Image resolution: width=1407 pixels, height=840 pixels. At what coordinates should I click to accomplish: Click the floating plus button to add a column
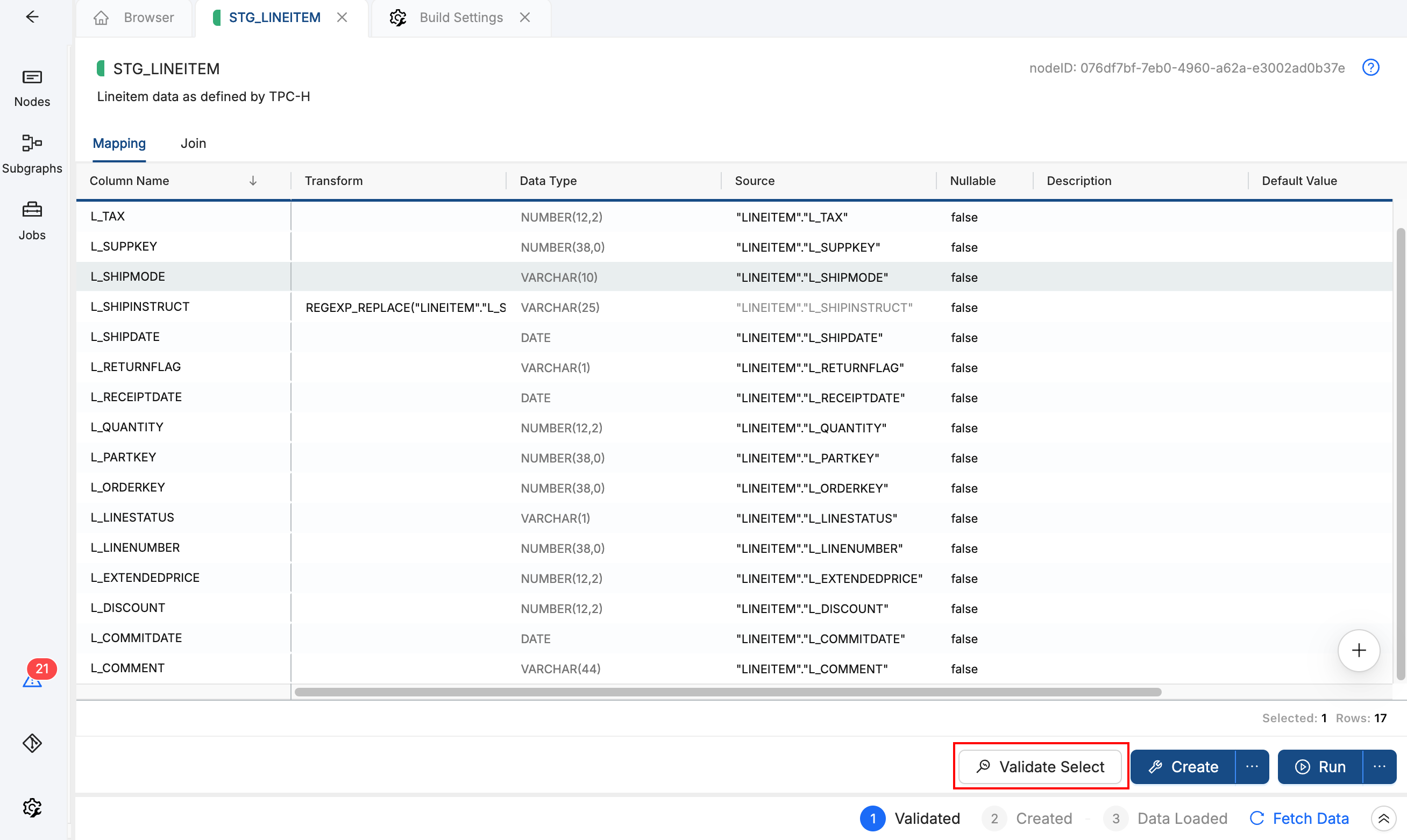tap(1359, 650)
